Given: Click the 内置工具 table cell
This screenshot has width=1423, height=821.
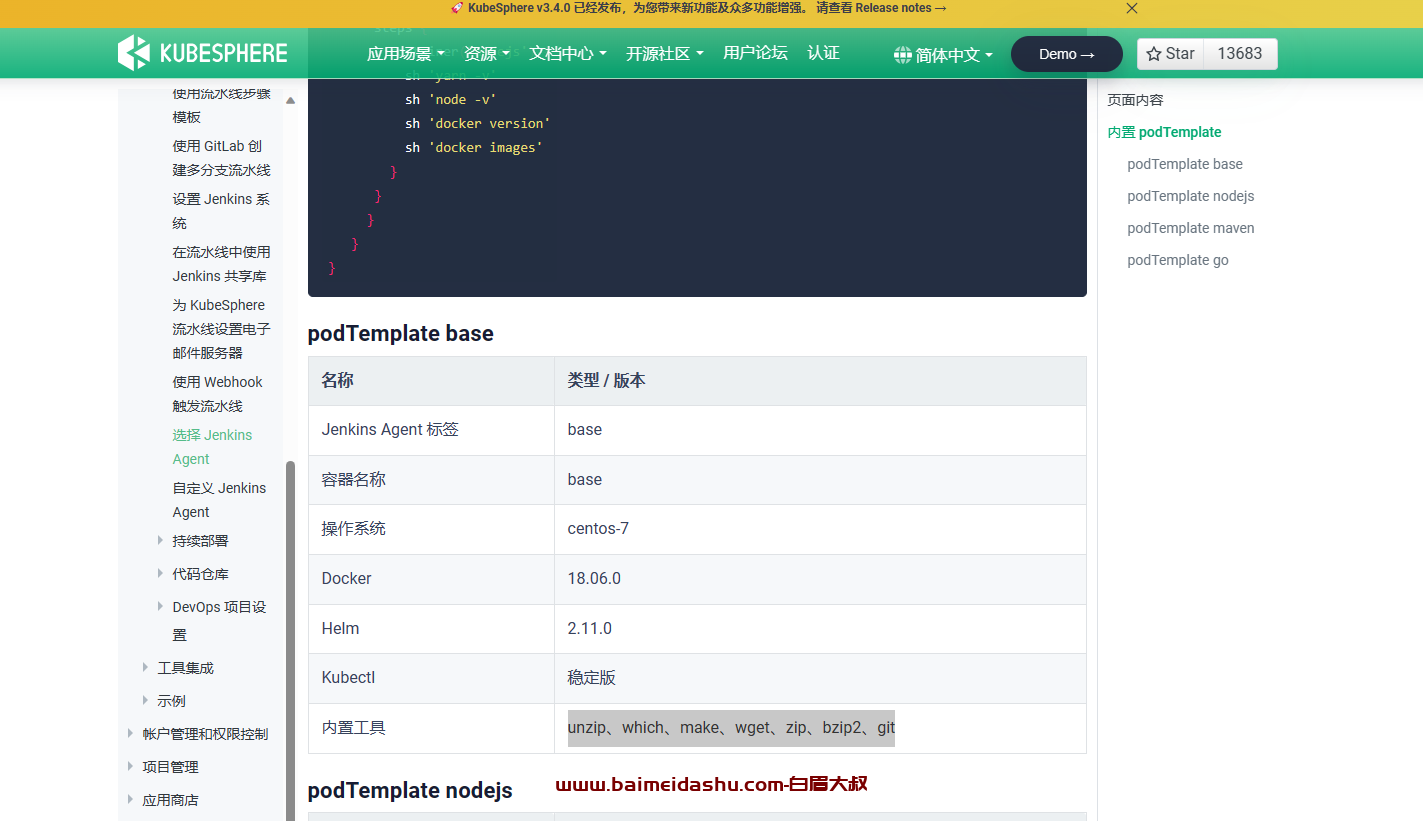Looking at the screenshot, I should point(431,728).
